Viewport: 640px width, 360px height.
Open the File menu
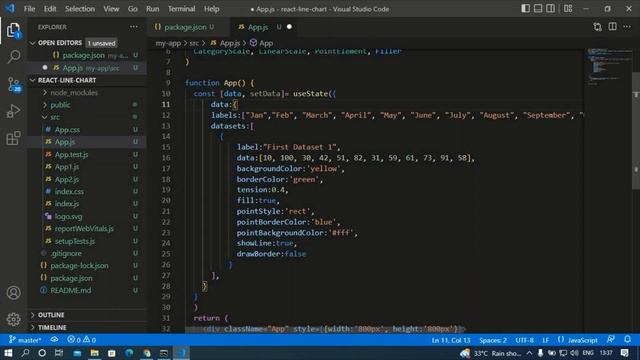[29, 9]
